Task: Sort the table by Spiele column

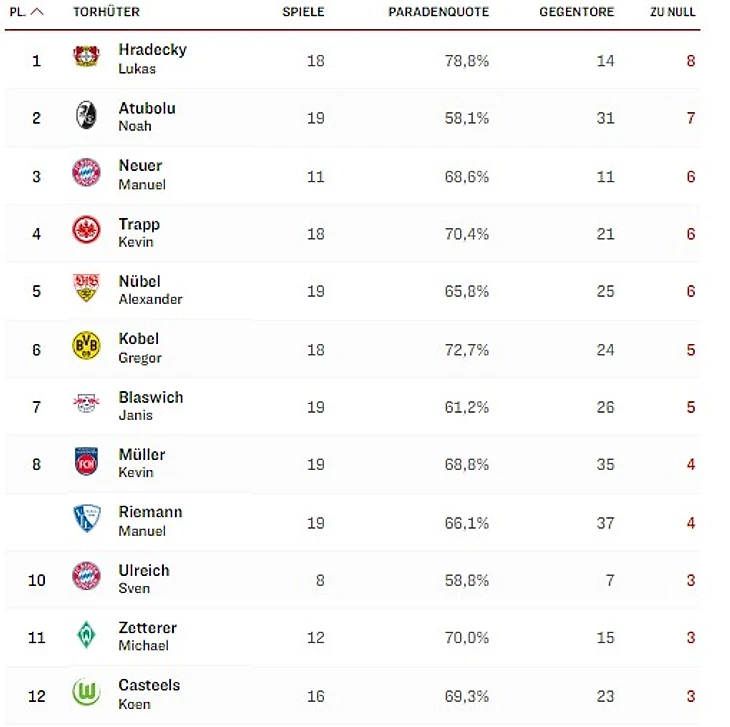Action: click(x=303, y=12)
